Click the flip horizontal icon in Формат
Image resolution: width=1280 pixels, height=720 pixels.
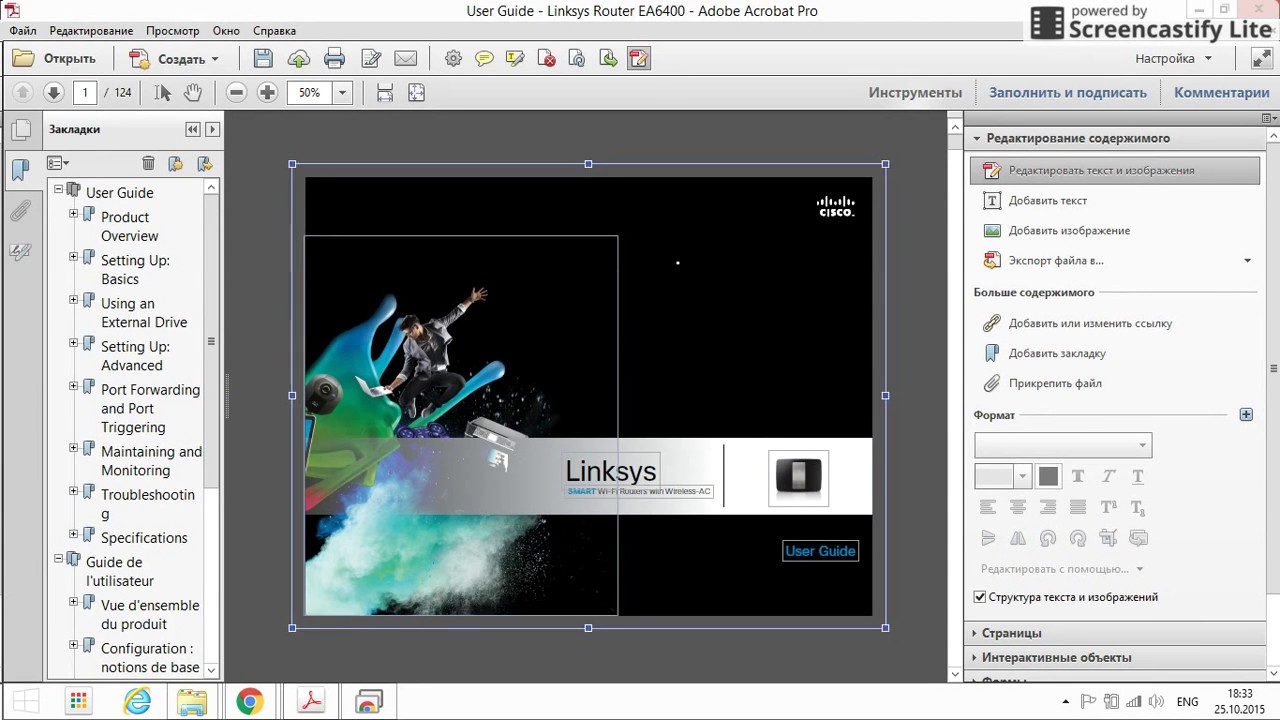[x=1018, y=538]
